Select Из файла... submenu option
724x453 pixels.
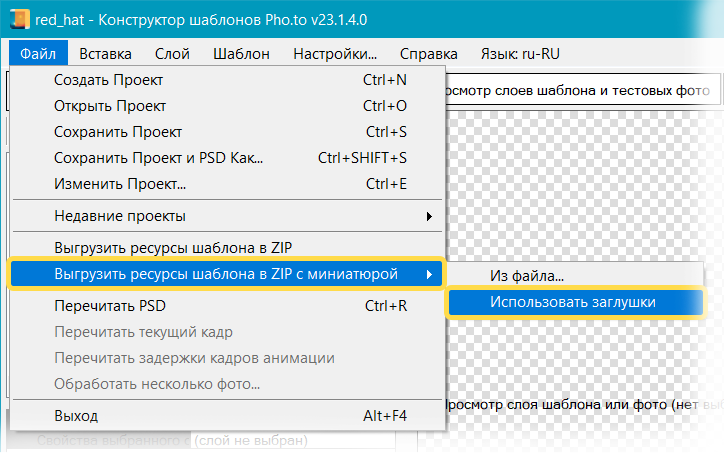coord(527,275)
